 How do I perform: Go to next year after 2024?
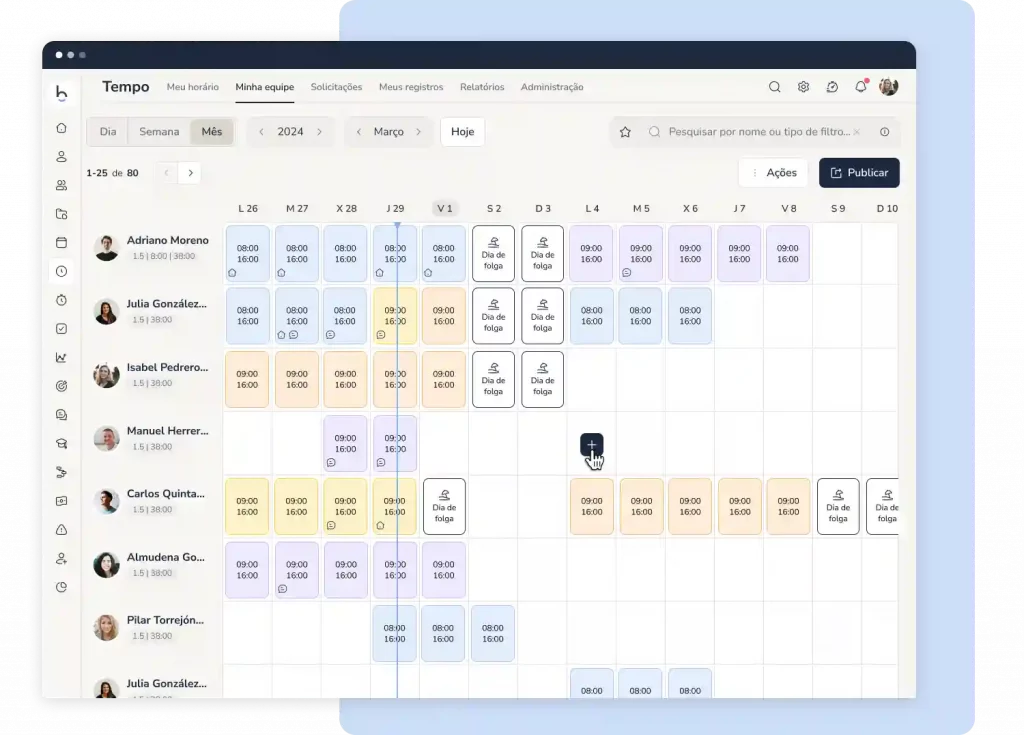tap(319, 132)
